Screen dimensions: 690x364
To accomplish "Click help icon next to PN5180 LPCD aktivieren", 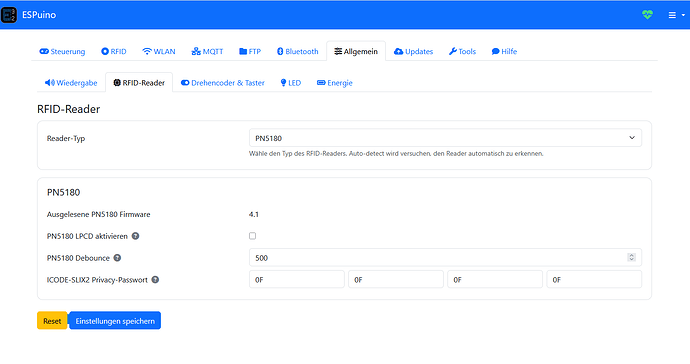I will click(136, 236).
